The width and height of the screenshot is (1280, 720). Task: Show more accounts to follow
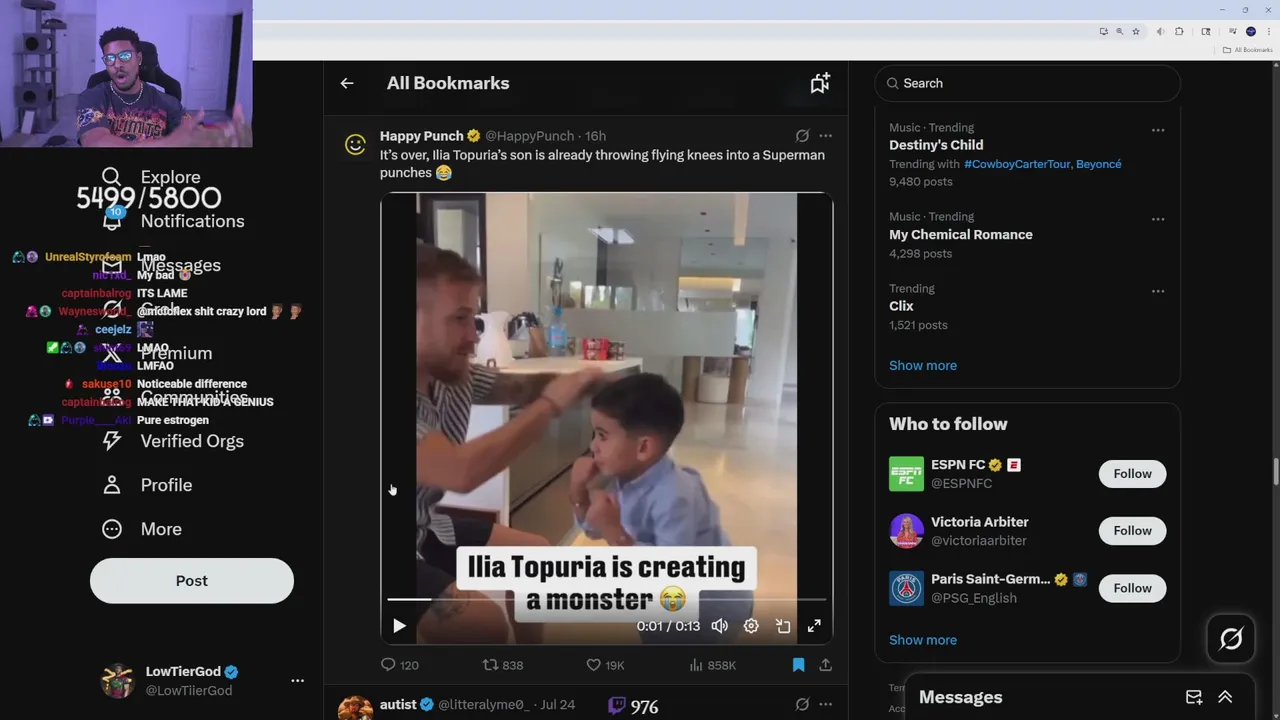[x=923, y=640]
